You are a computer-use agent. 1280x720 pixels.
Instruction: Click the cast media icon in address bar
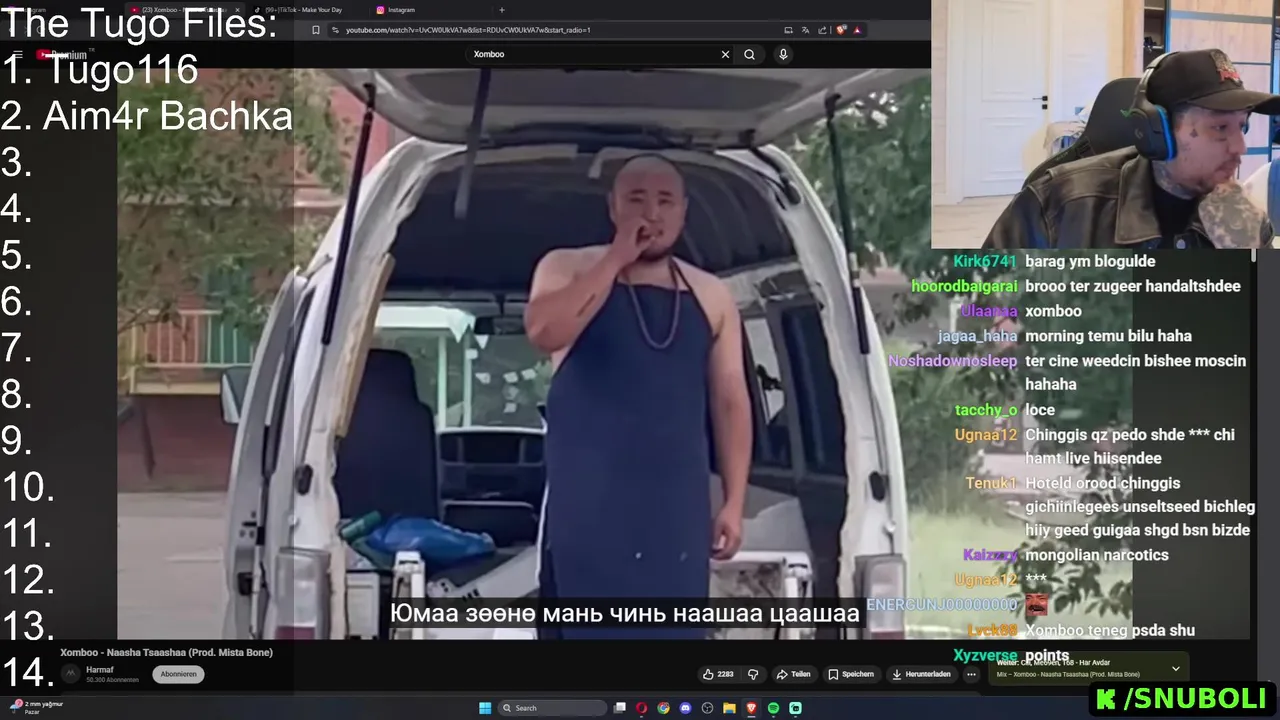click(788, 30)
